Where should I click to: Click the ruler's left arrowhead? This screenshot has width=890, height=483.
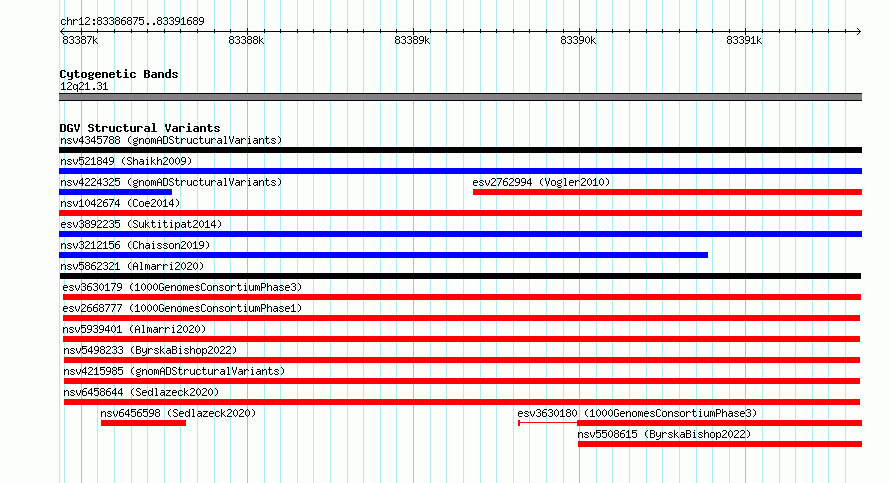(62, 32)
